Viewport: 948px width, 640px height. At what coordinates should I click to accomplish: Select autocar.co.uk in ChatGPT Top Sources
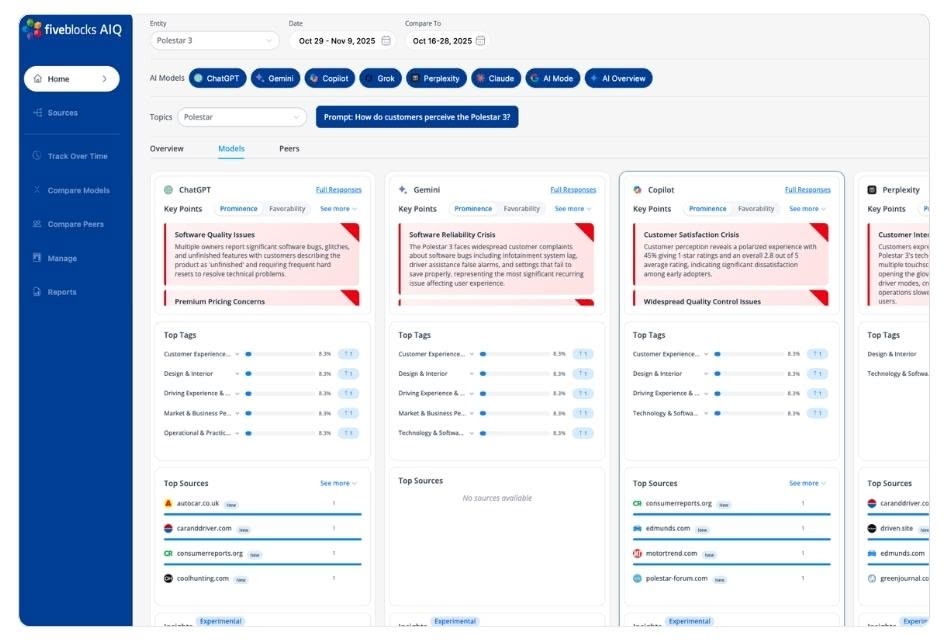pos(196,503)
